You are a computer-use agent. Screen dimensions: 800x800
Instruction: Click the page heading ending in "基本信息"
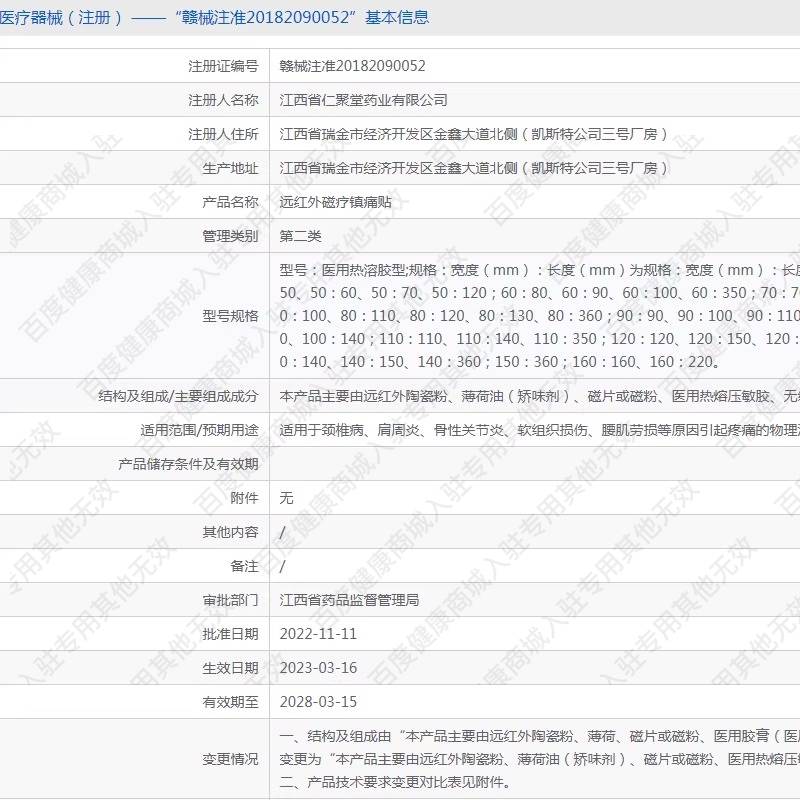point(214,18)
